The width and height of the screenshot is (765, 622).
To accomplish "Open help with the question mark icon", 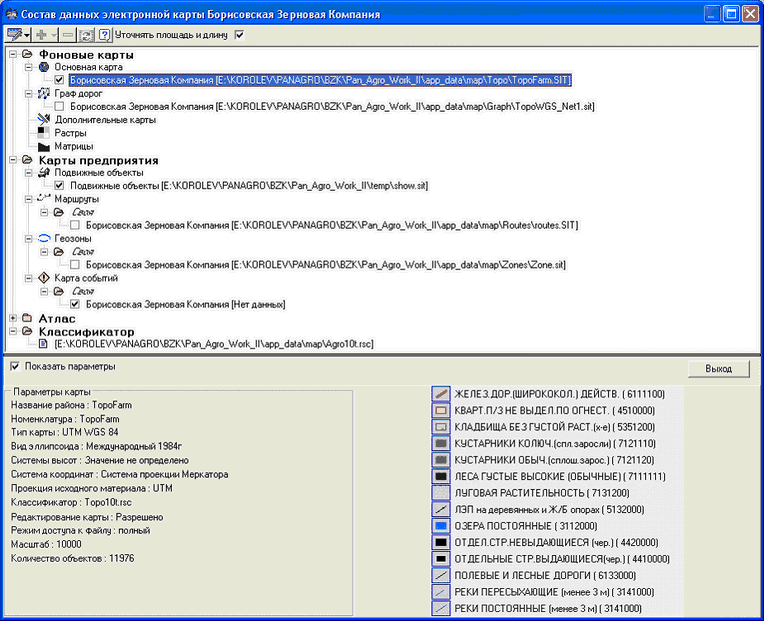I will tap(104, 34).
